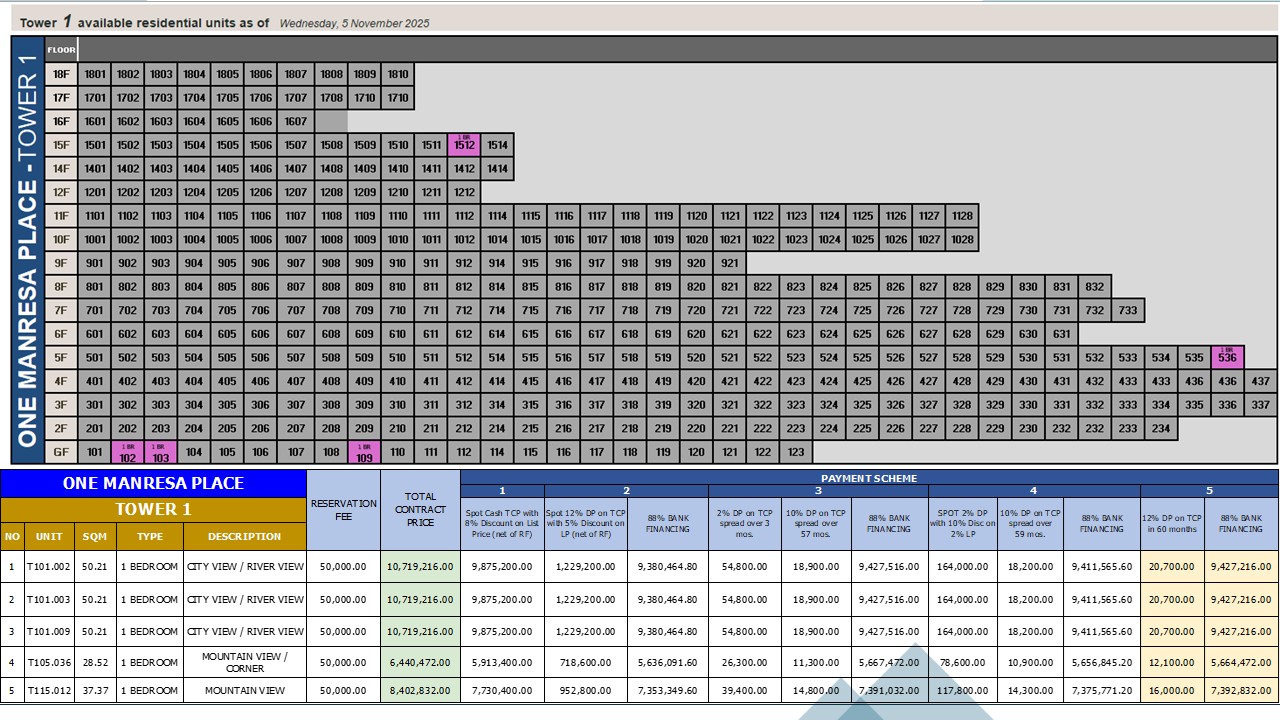Image resolution: width=1280 pixels, height=720 pixels.
Task: Select the 12% DP on TCP in 60 months header
Action: 1172,524
